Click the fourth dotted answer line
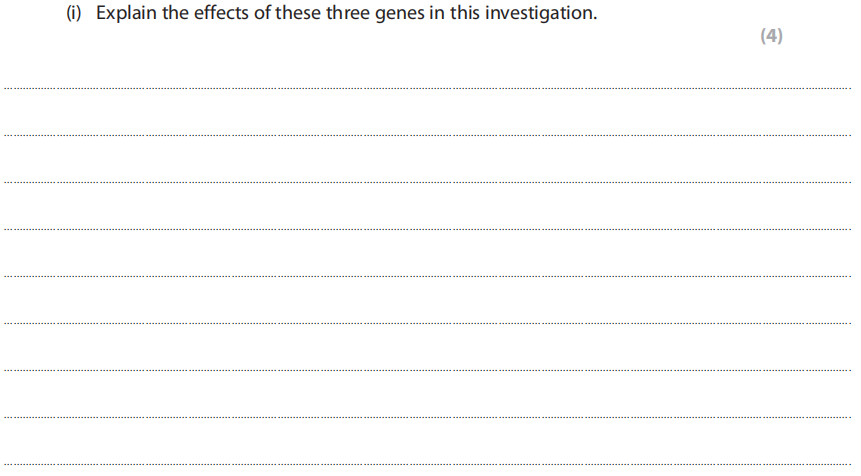861x476 pixels. pos(430,230)
